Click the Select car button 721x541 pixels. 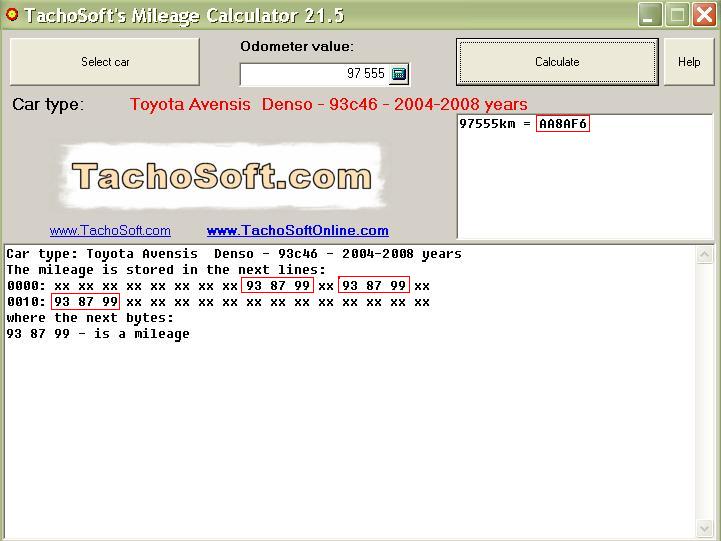click(105, 62)
